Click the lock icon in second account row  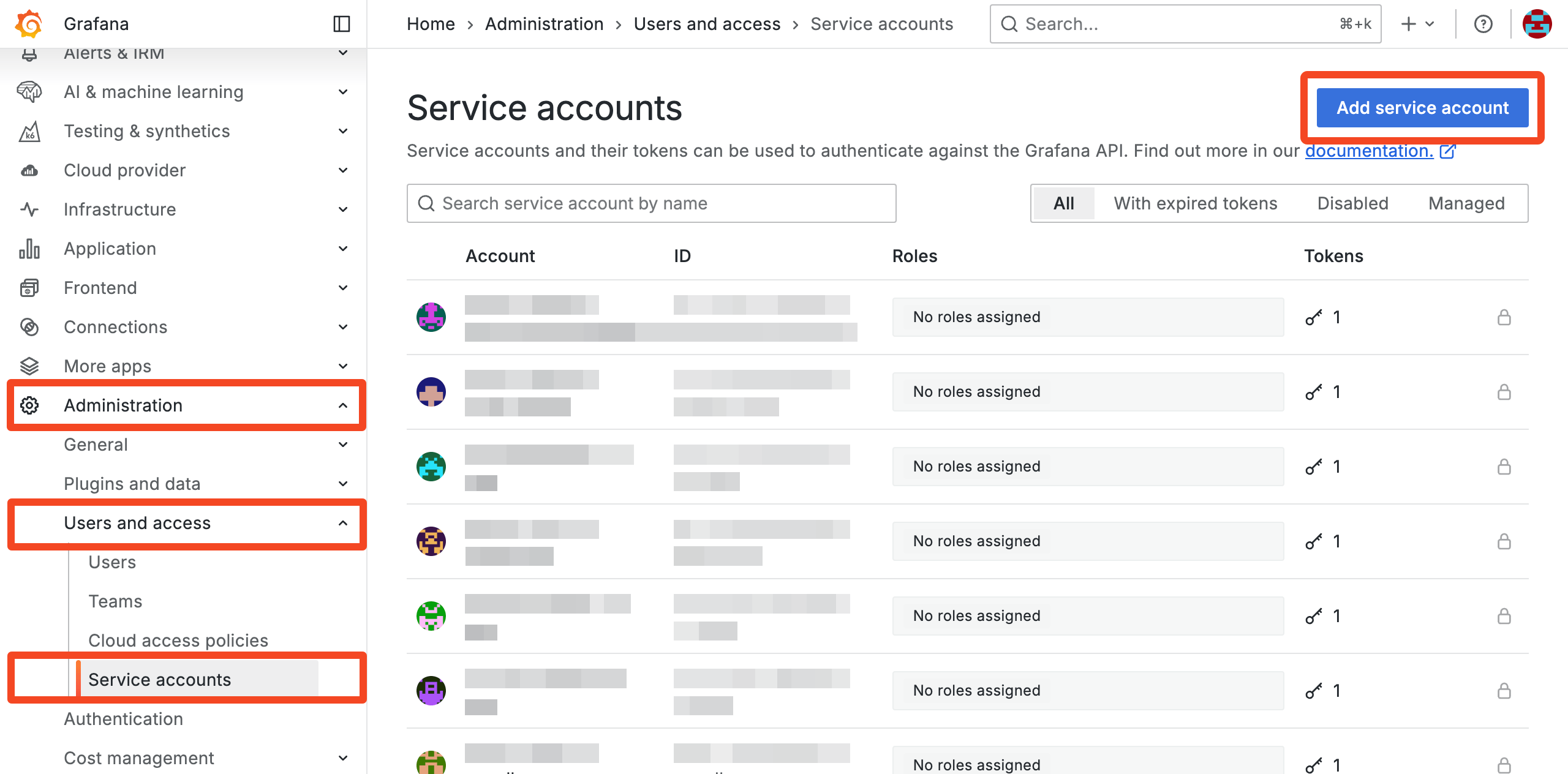[x=1504, y=392]
